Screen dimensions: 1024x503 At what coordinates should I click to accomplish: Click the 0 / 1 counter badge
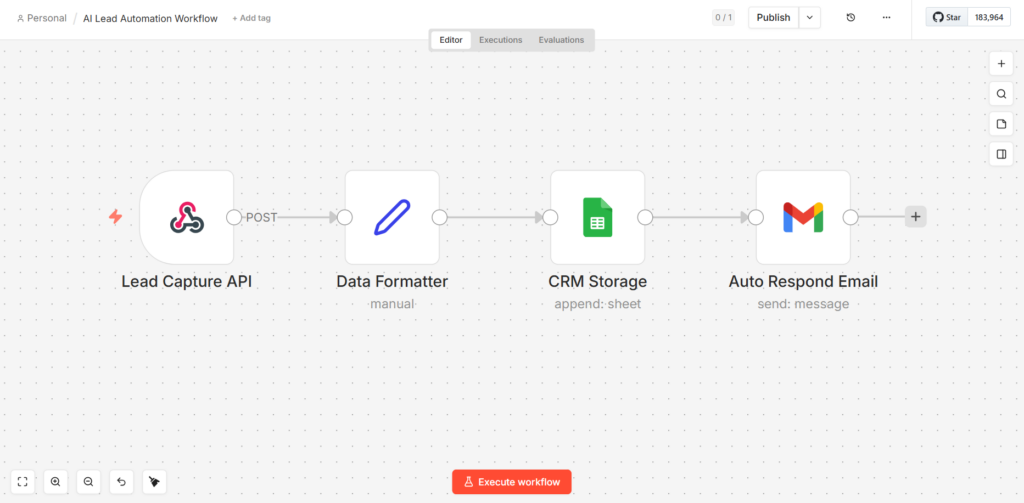723,18
